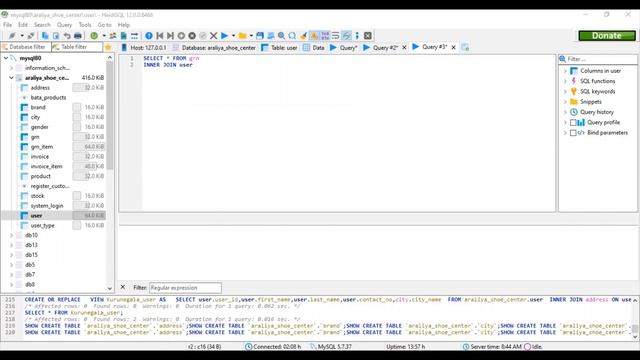Select the system_login table
Viewport: 640px width, 360px height.
[x=47, y=206]
